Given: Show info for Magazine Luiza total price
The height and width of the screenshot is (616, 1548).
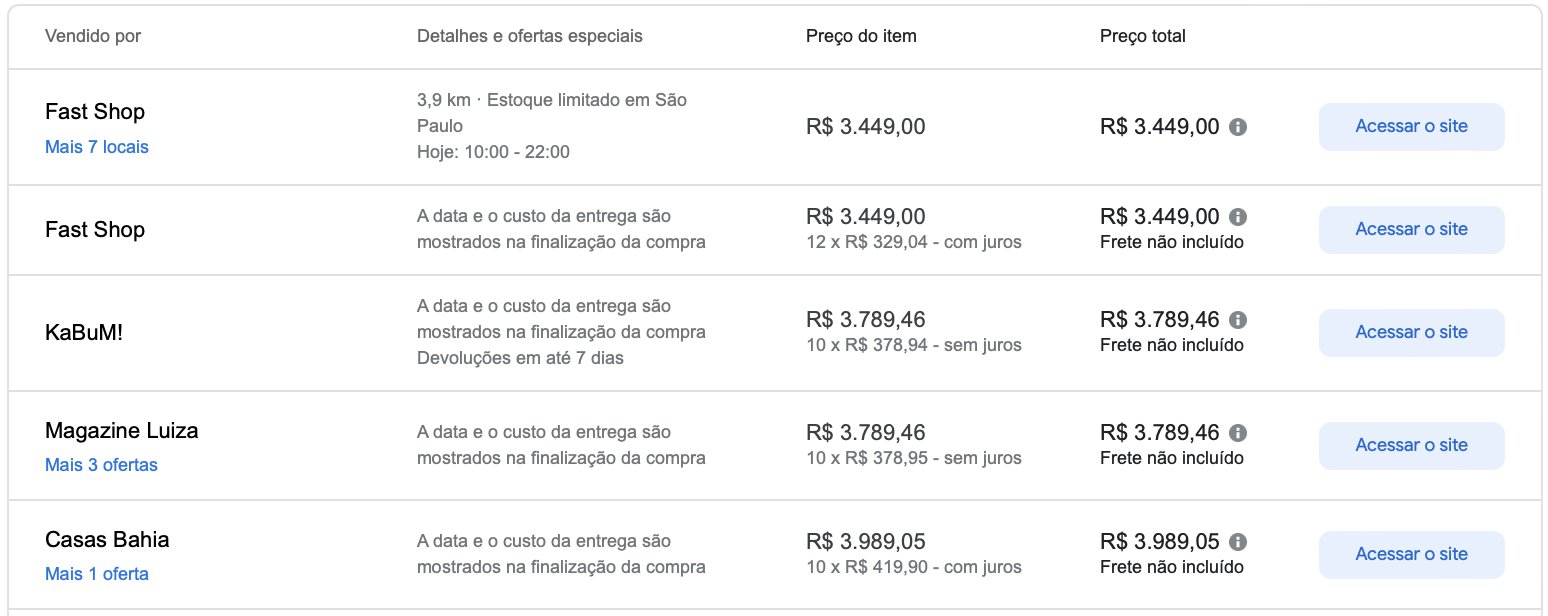Looking at the screenshot, I should coord(1238,433).
